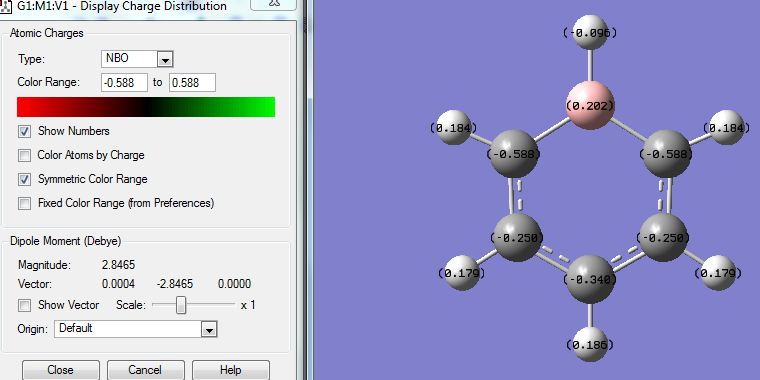
Task: Click the lower Color Range field -0.588
Action: click(x=125, y=82)
